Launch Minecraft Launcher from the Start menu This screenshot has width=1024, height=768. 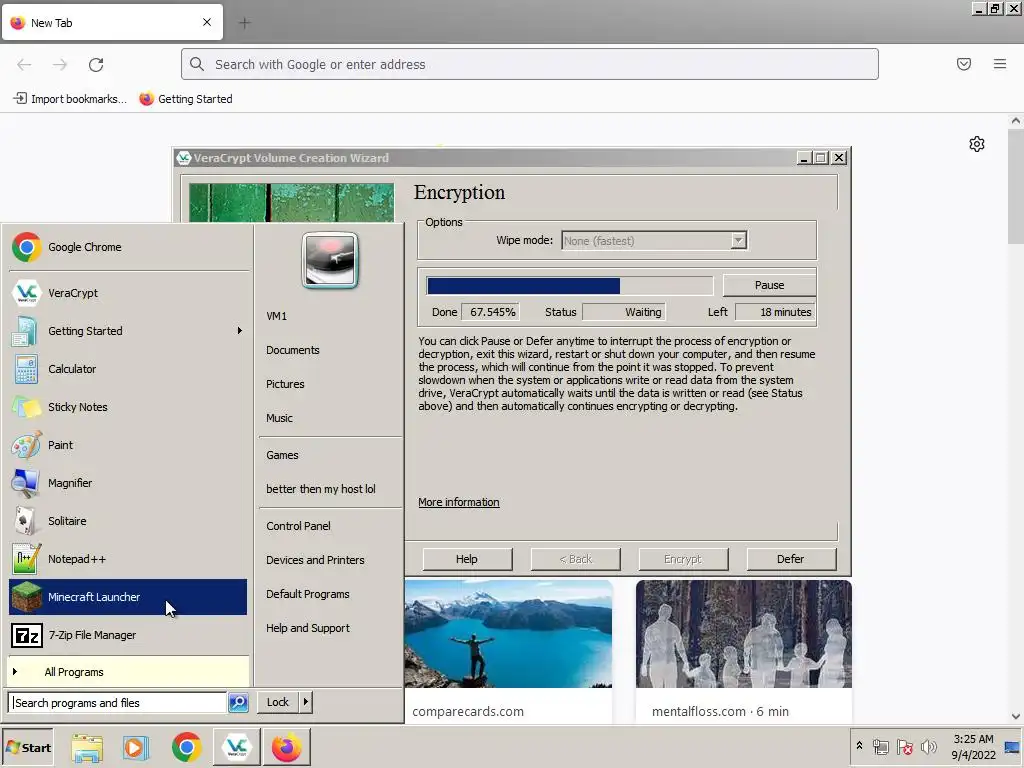coord(128,597)
